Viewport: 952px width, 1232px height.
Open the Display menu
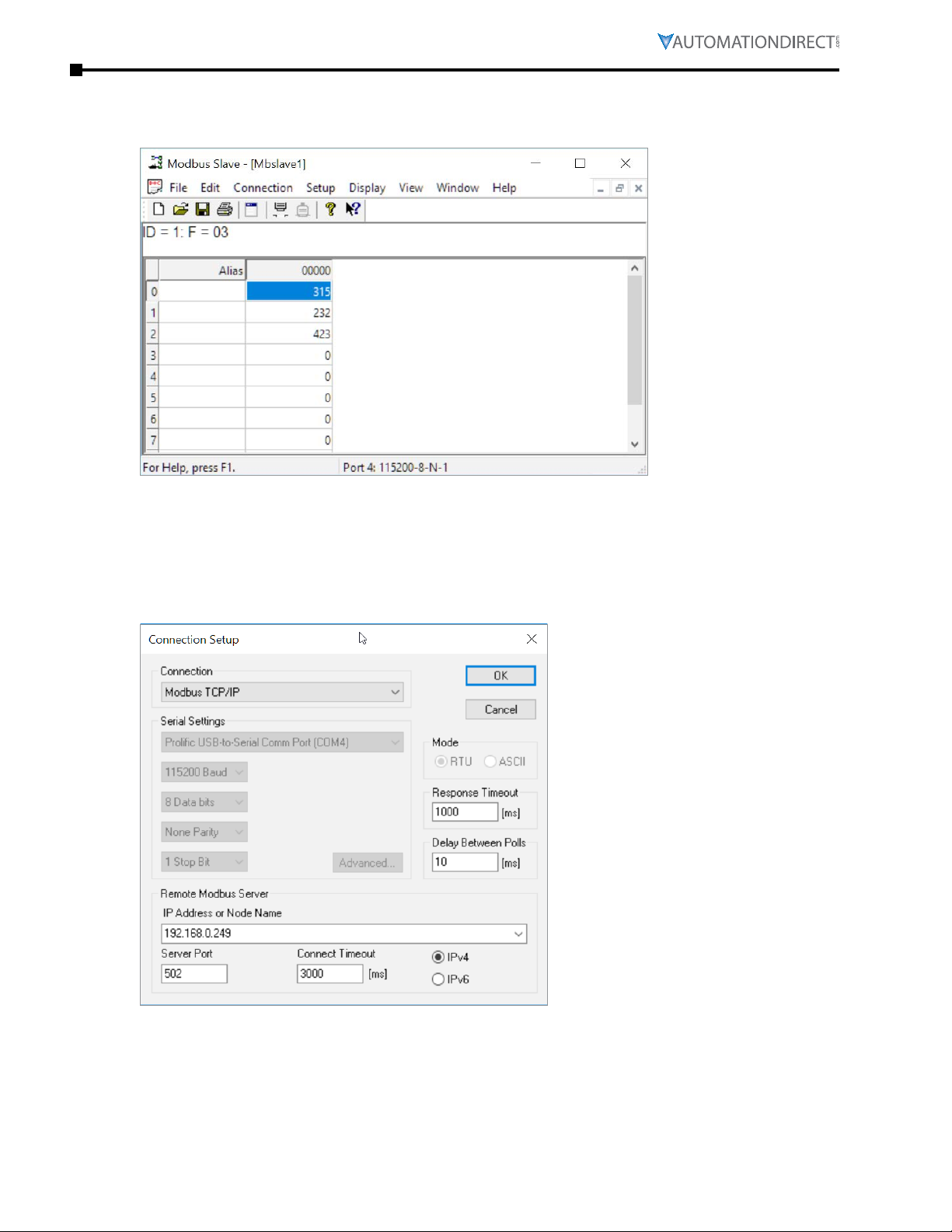coord(367,188)
